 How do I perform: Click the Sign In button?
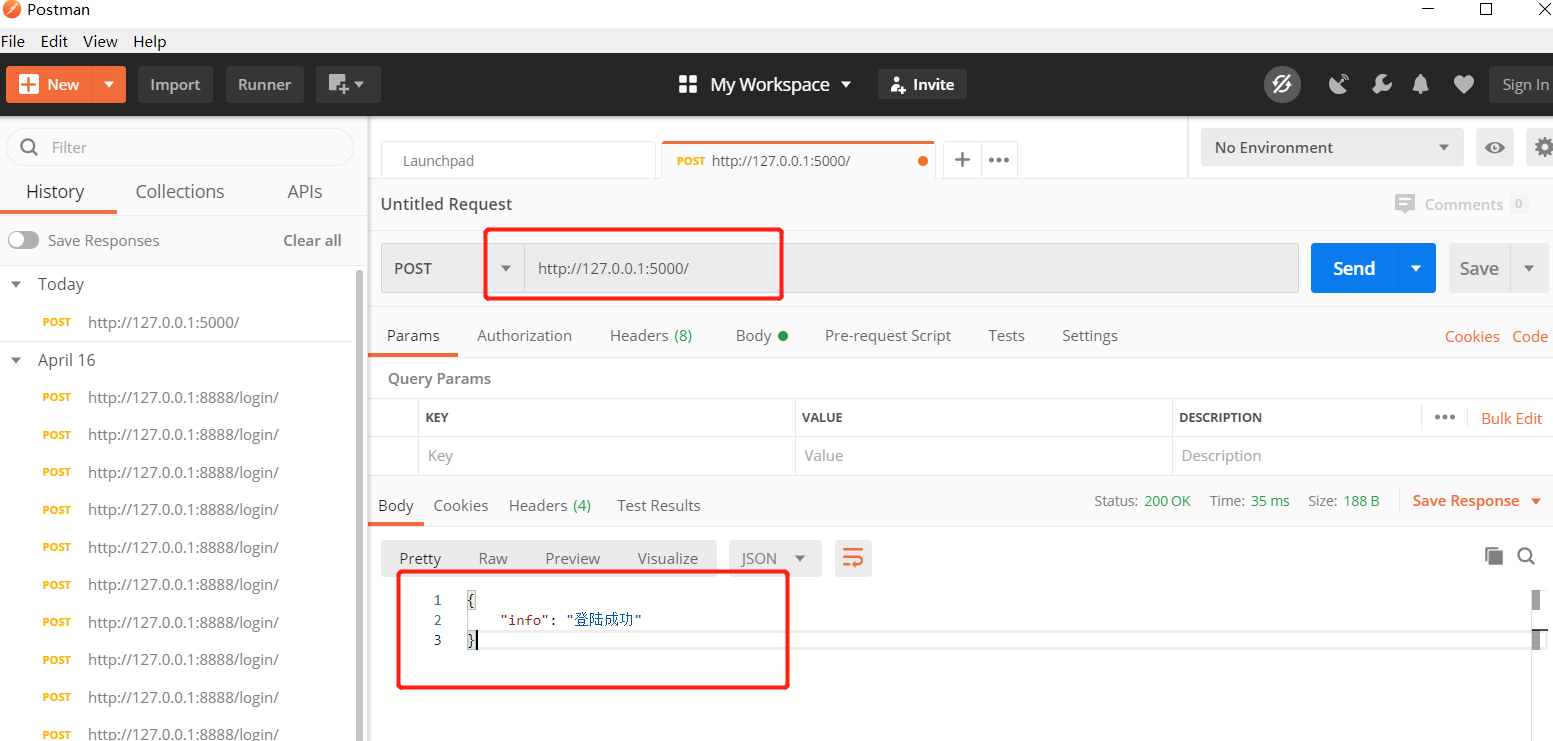coord(1524,85)
